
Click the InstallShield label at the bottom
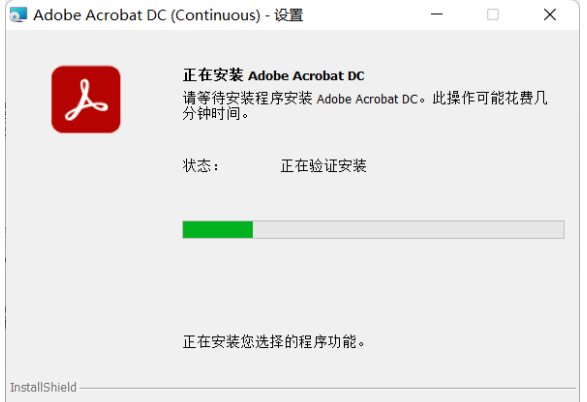(x=43, y=387)
